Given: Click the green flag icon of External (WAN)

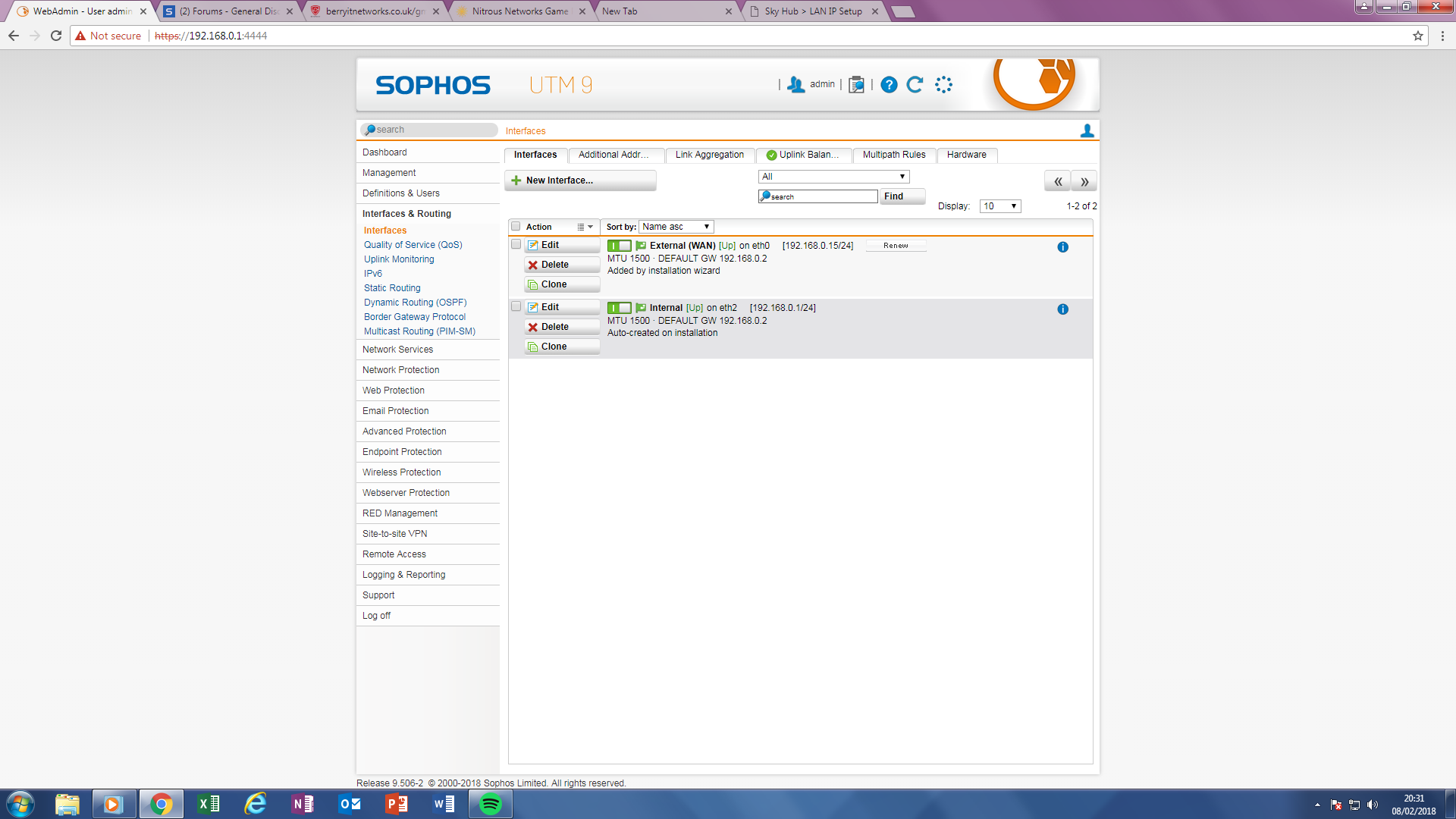Looking at the screenshot, I should (641, 246).
